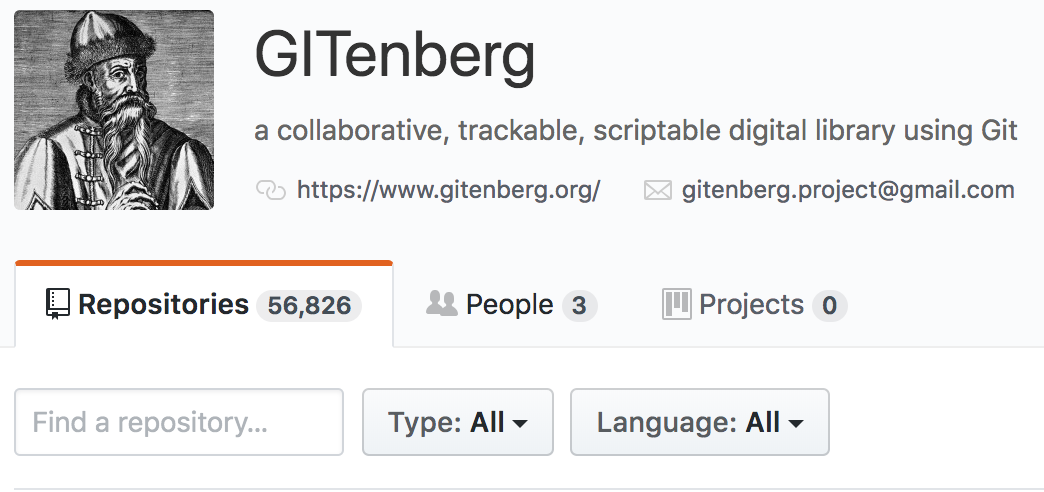The width and height of the screenshot is (1044, 492).
Task: Click the book icon beside Repositories
Action: coord(58,305)
